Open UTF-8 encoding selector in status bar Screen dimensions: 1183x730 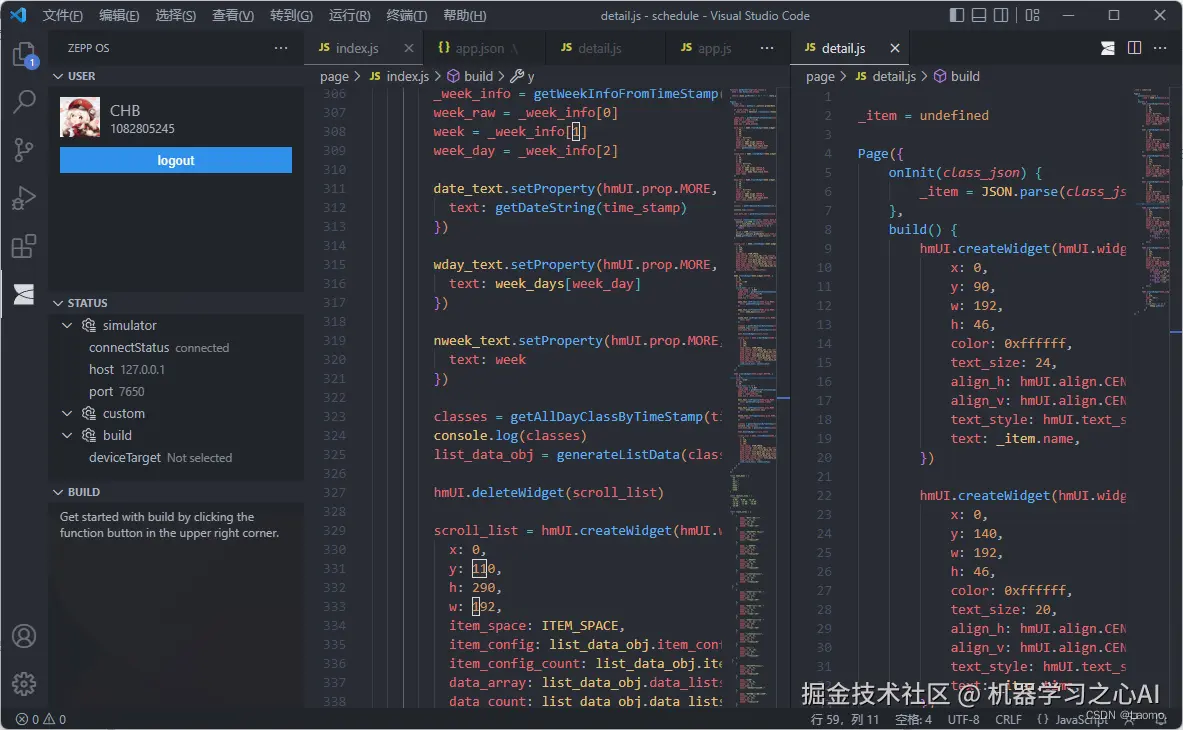[963, 719]
